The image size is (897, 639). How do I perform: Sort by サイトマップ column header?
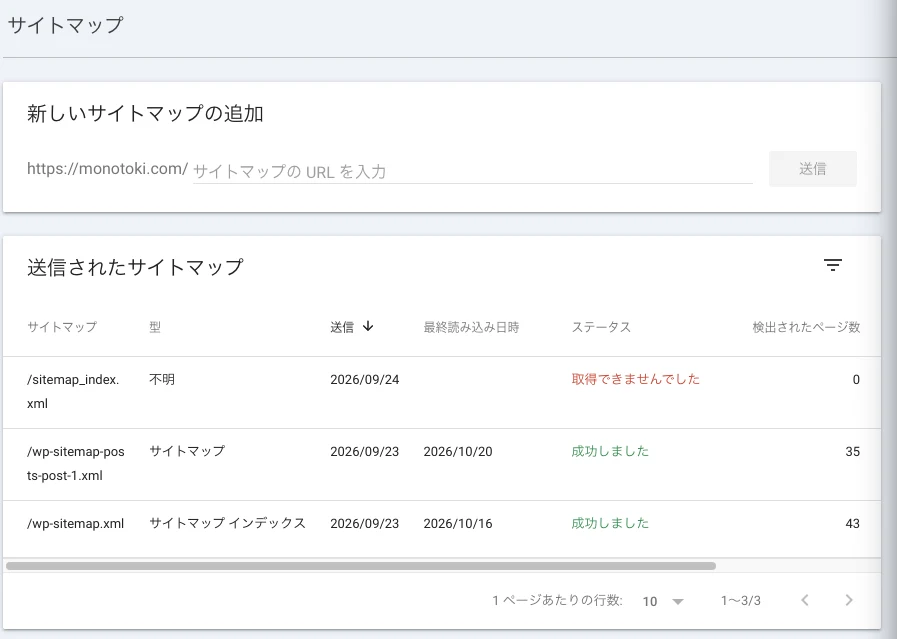pyautogui.click(x=62, y=327)
